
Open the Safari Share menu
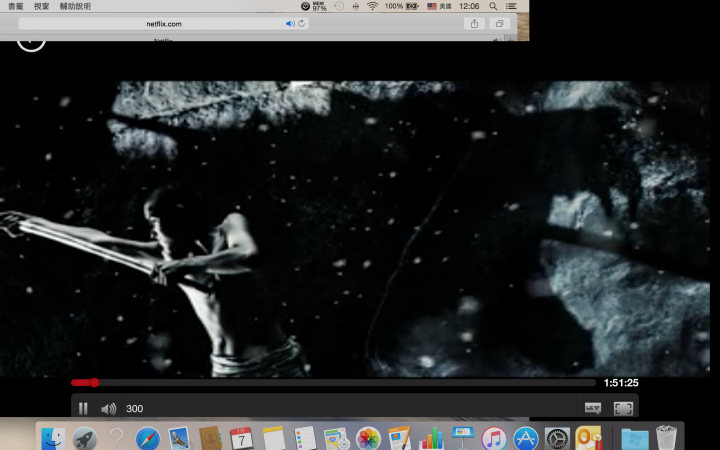(x=474, y=23)
